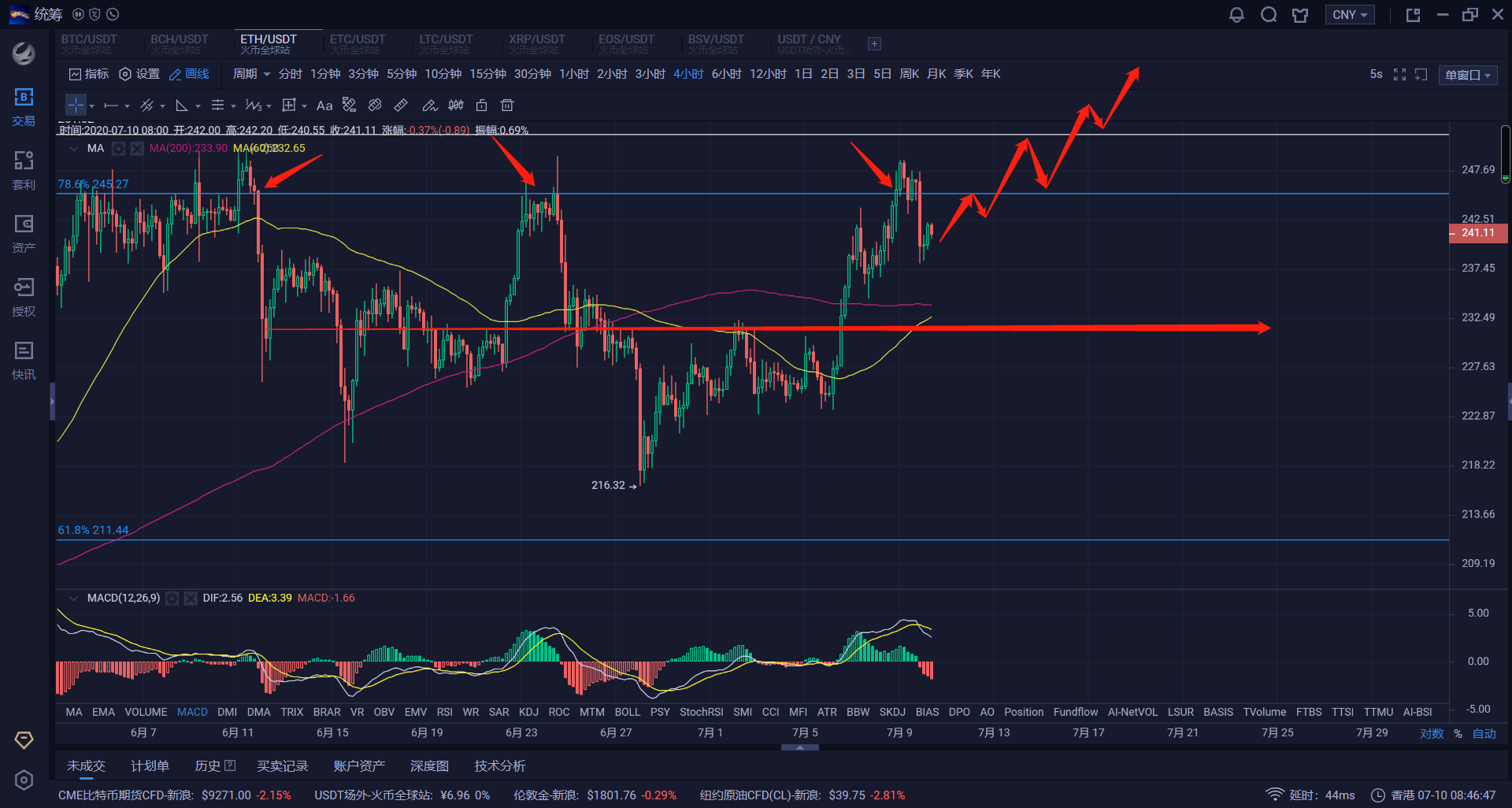Image resolution: width=1512 pixels, height=808 pixels.
Task: Select the Elliott wave tool
Action: pos(253,105)
